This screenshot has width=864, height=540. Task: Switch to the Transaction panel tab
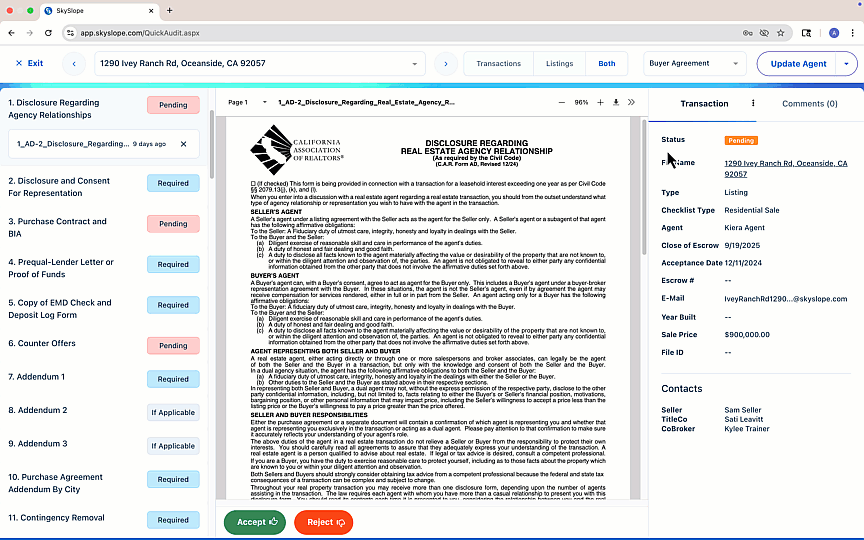point(704,104)
